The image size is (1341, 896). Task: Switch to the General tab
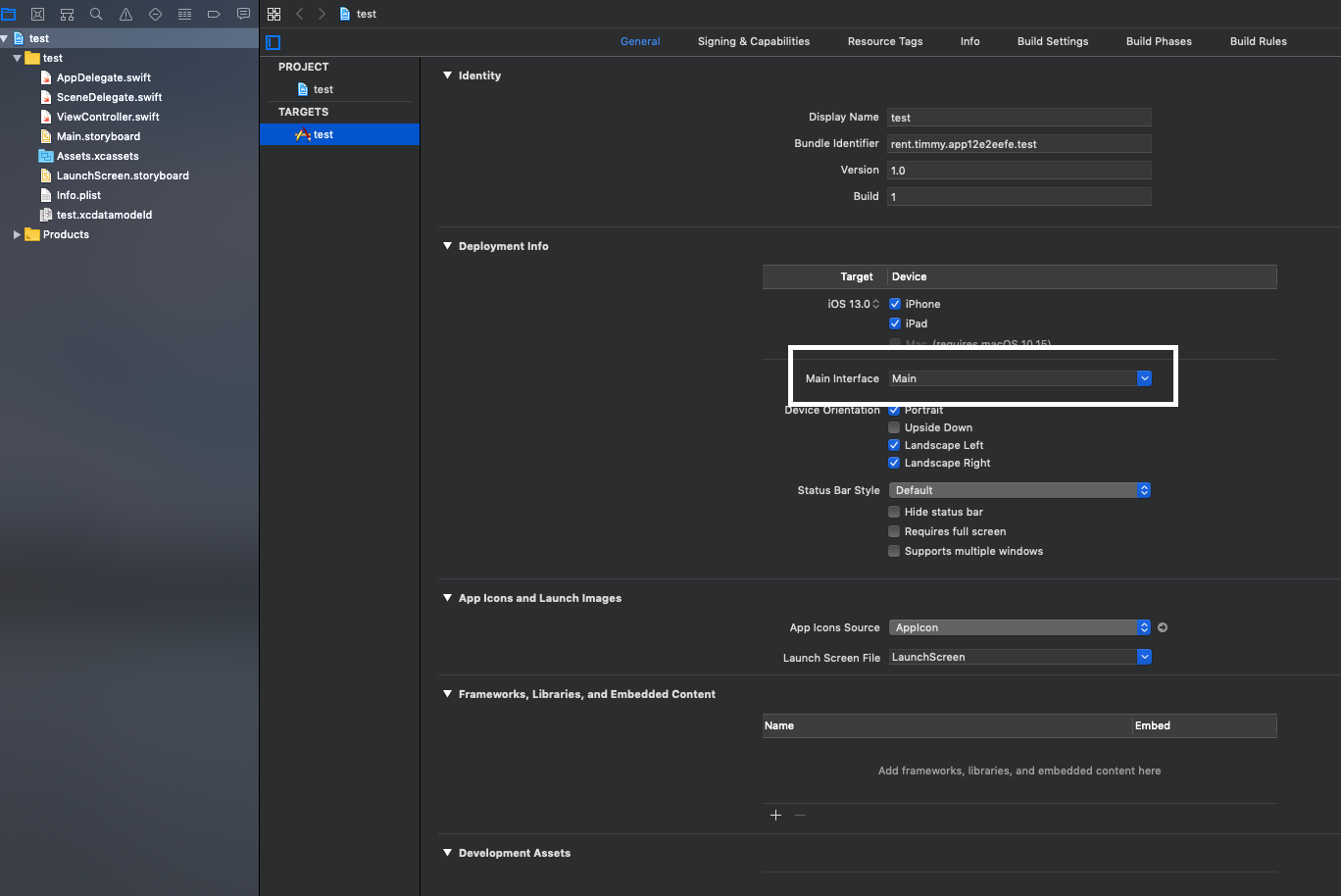[x=640, y=41]
